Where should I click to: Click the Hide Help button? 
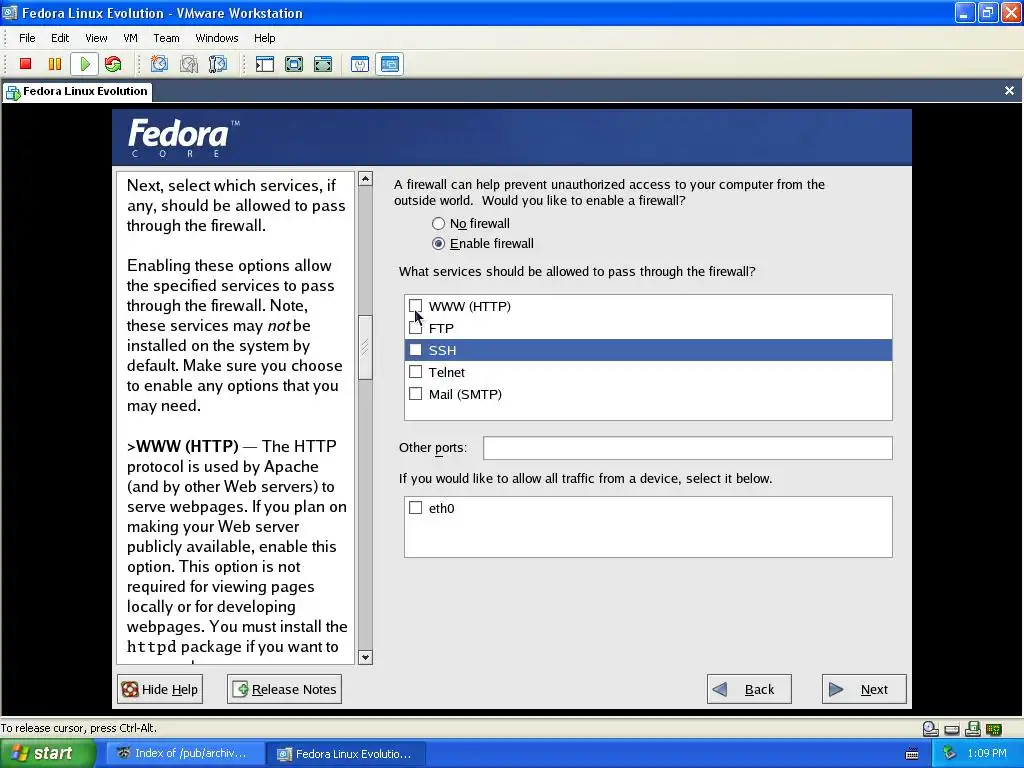(x=160, y=689)
